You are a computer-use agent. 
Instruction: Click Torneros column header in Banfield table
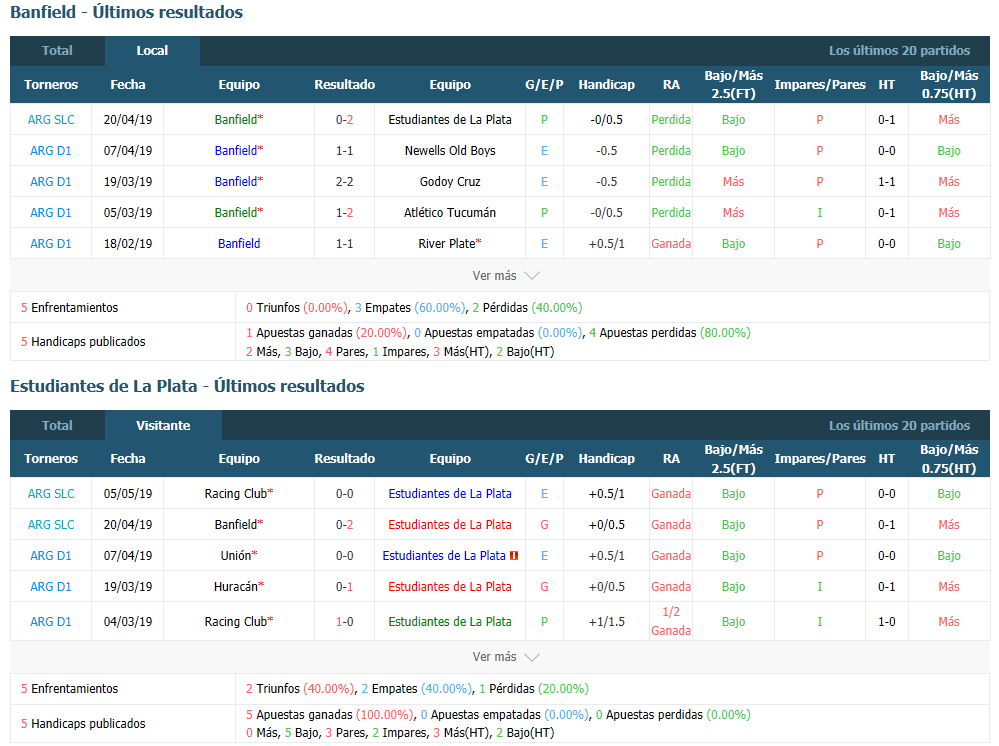51,85
